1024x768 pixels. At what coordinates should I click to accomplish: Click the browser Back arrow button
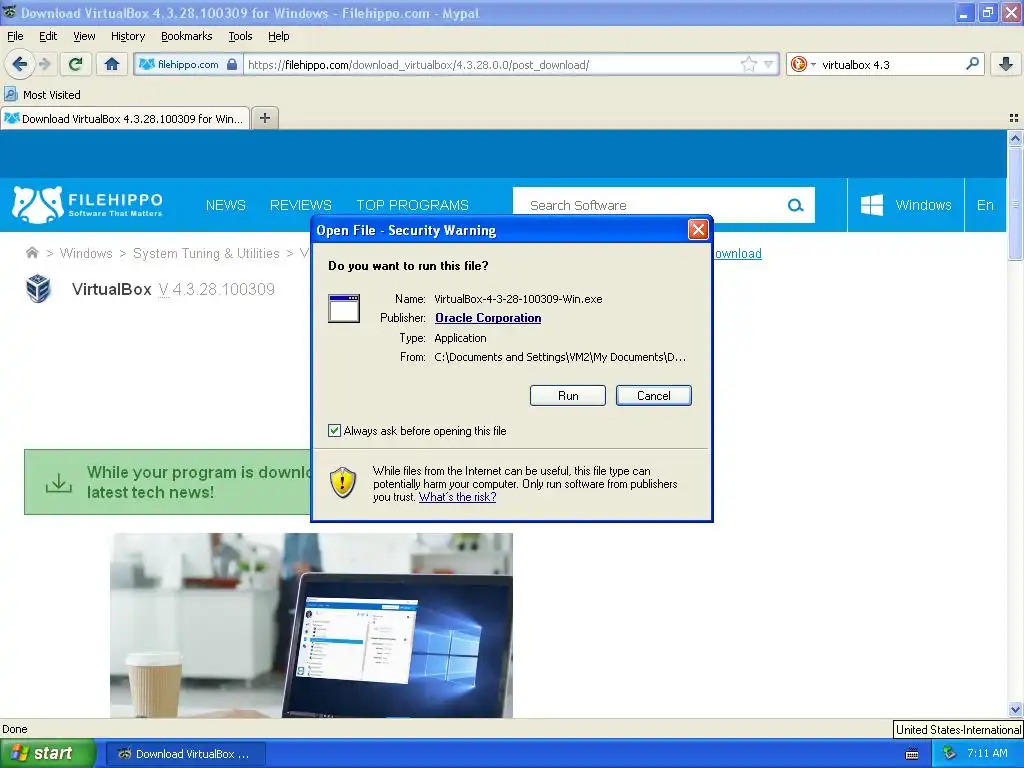pyautogui.click(x=19, y=64)
